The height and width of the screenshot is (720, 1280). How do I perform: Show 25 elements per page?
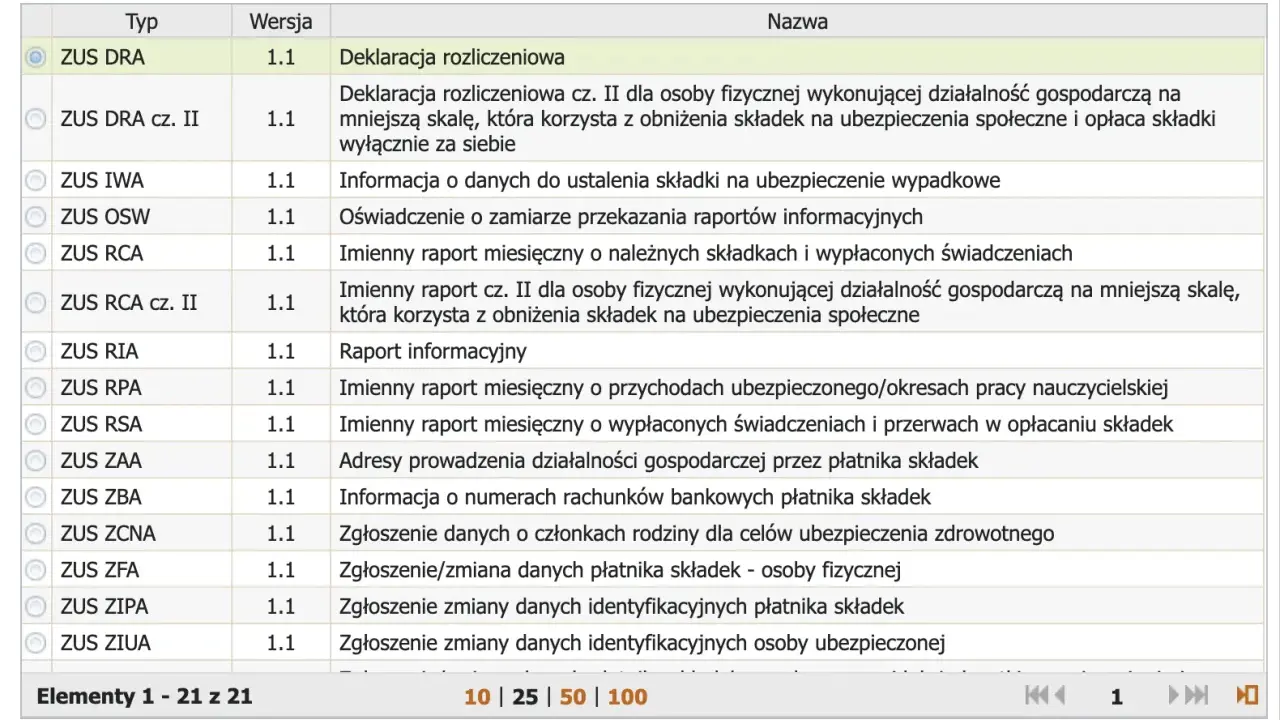[x=525, y=696]
